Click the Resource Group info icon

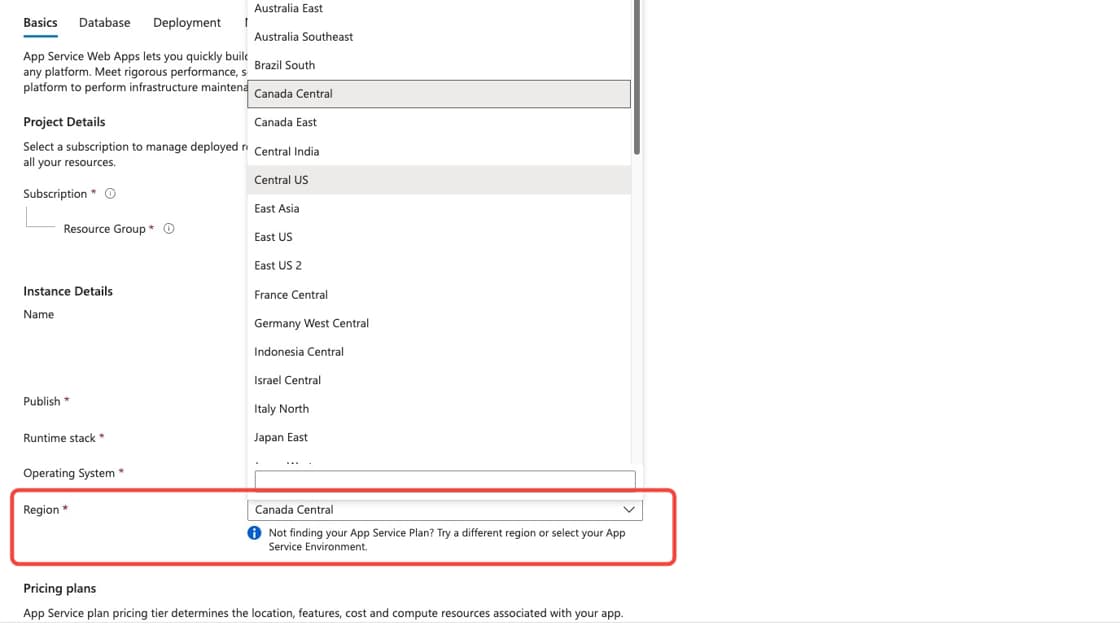pos(169,229)
